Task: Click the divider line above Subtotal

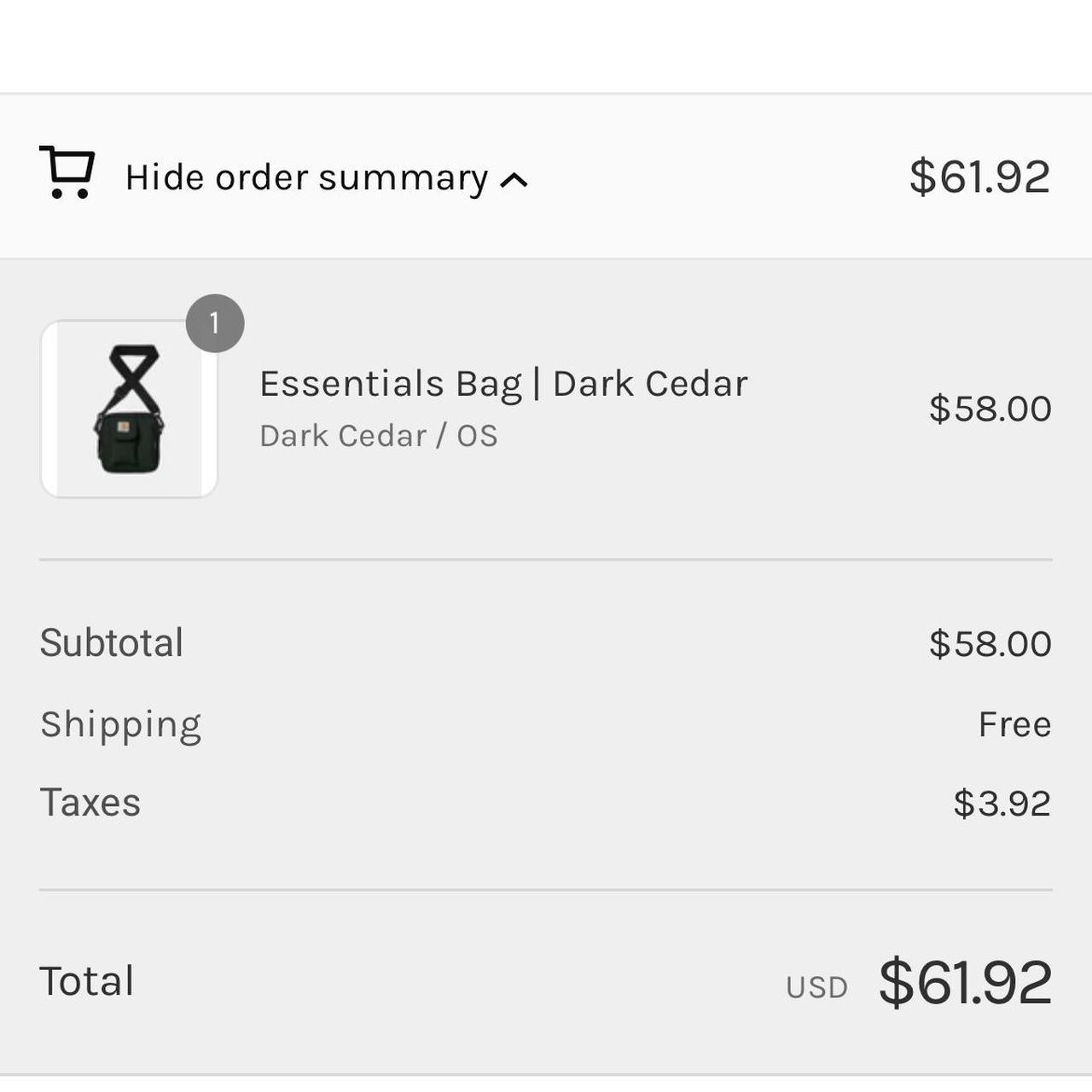Action: (546, 560)
